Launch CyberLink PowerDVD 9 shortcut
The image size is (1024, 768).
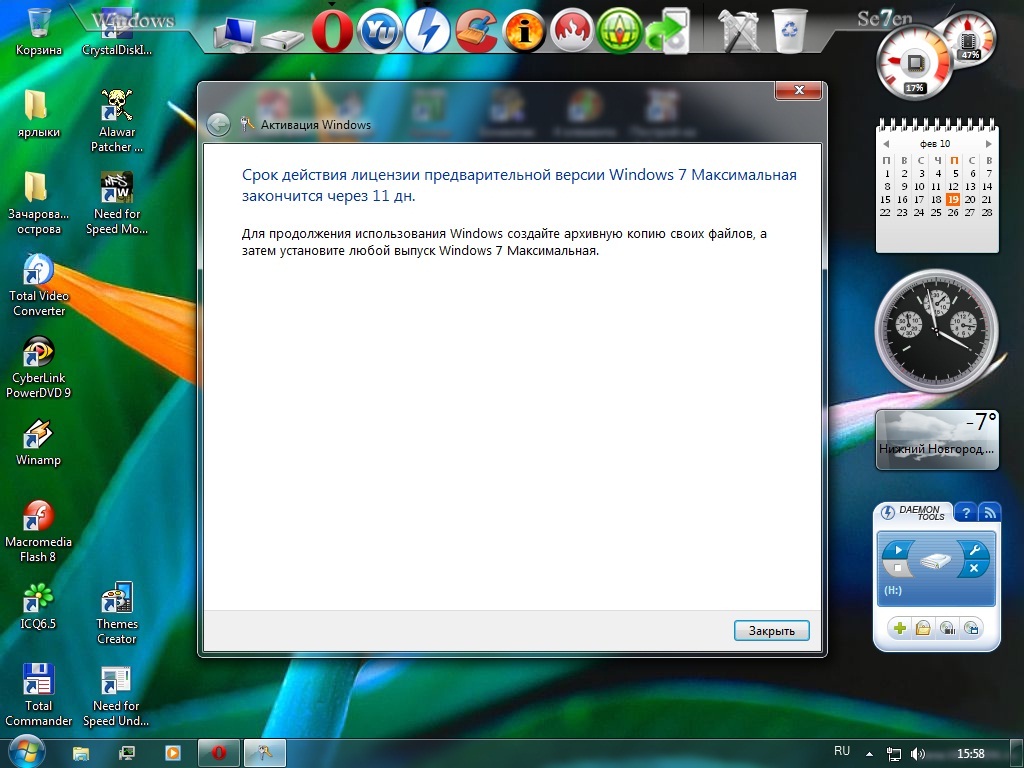tap(39, 367)
